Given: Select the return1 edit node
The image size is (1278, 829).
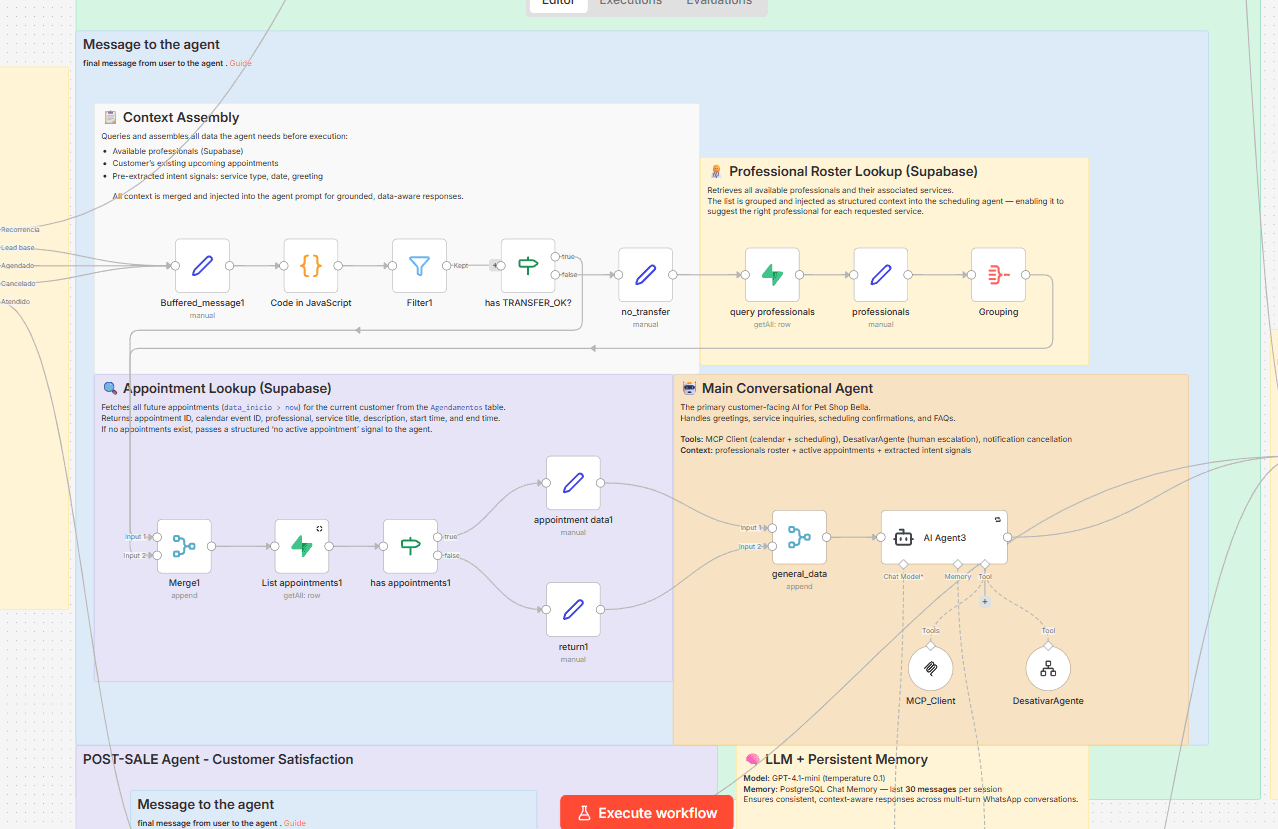Looking at the screenshot, I should 573,609.
